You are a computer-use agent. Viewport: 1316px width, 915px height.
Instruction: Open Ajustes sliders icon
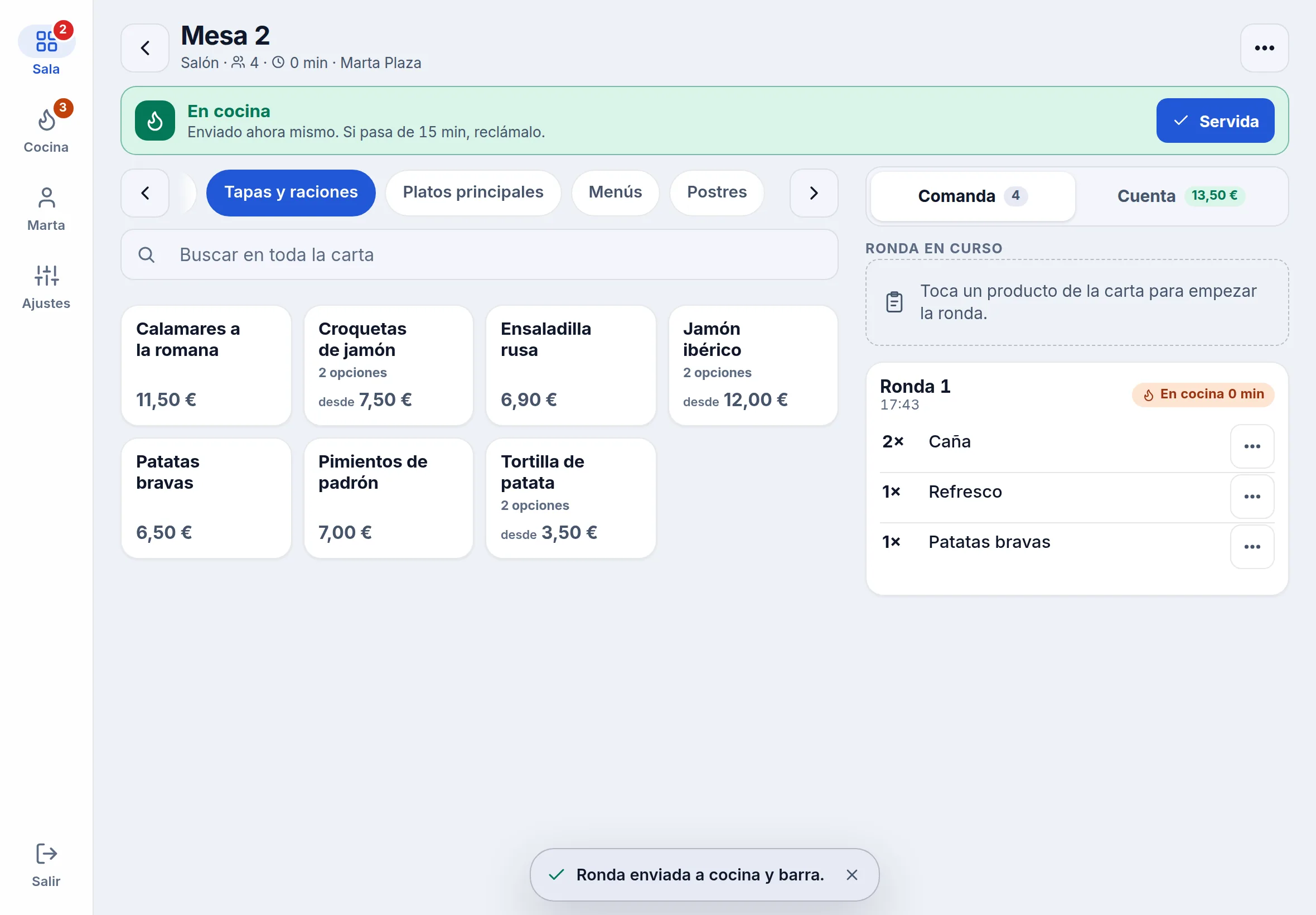[x=46, y=276]
